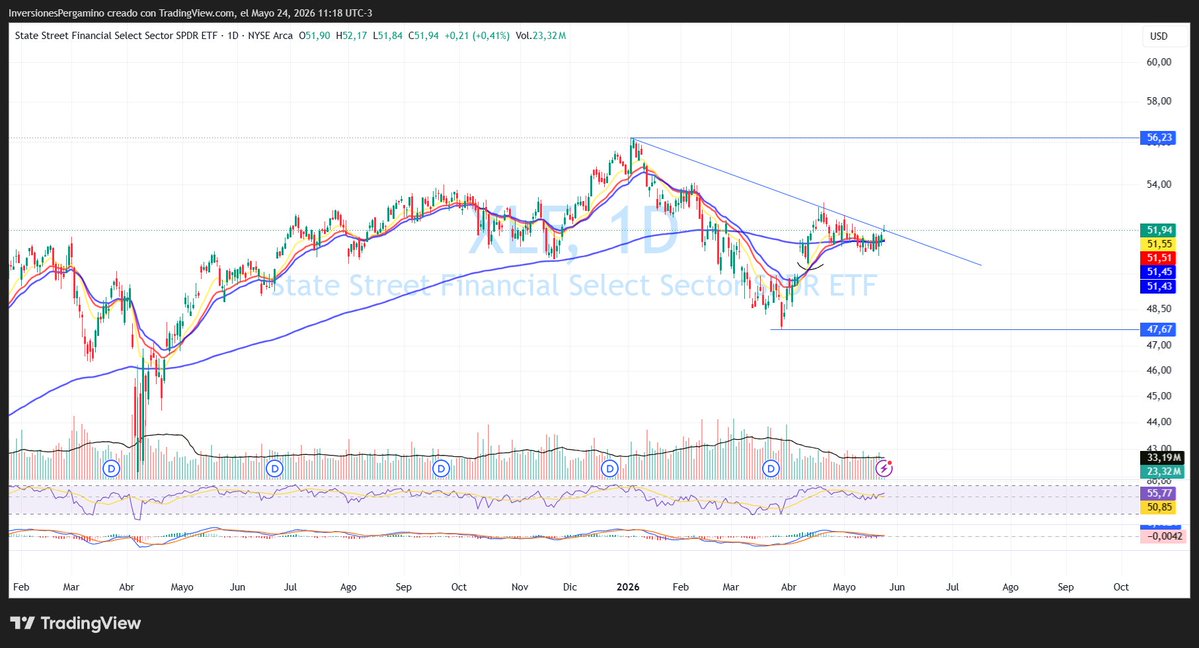The height and width of the screenshot is (648, 1199).
Task: Click the InversionesPergamino attribution text at top
Action: coord(190,13)
